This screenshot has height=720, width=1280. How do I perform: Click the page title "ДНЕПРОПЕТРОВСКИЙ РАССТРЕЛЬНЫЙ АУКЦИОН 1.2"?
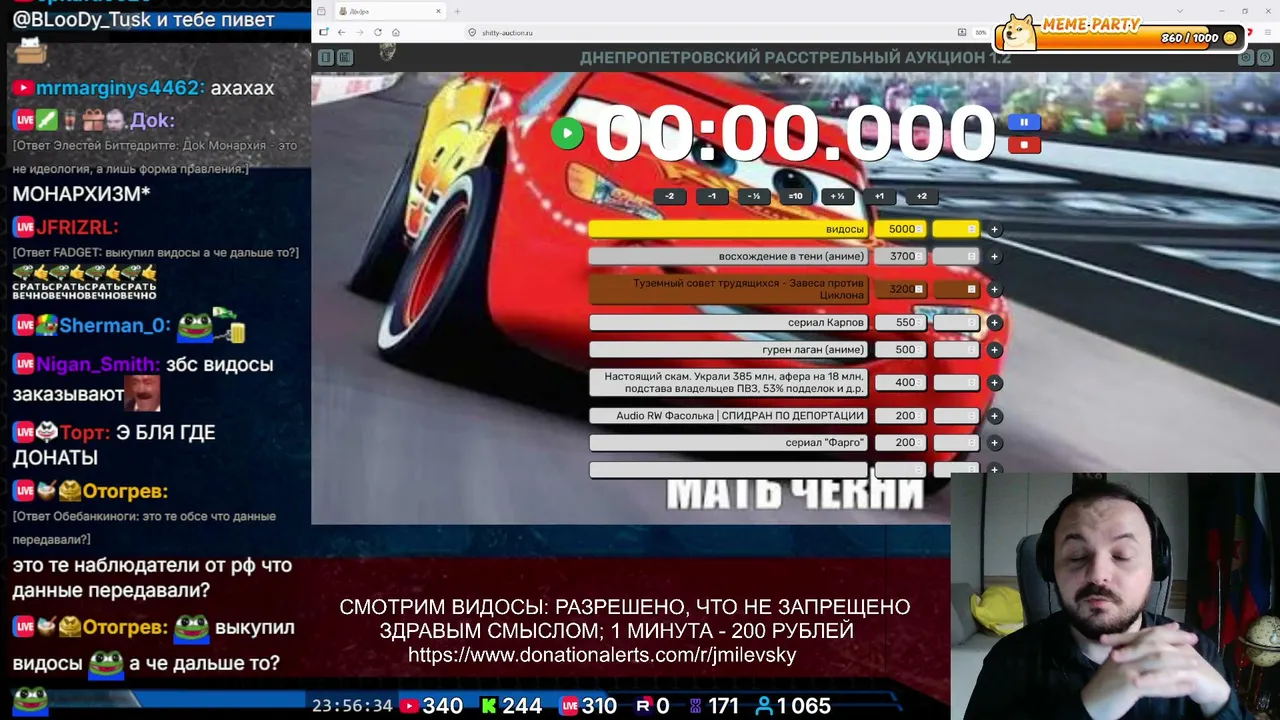(795, 58)
